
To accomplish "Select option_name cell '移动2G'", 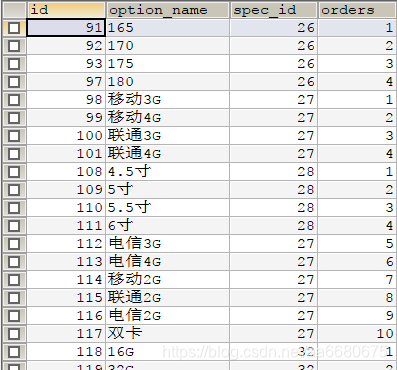I will point(168,280).
